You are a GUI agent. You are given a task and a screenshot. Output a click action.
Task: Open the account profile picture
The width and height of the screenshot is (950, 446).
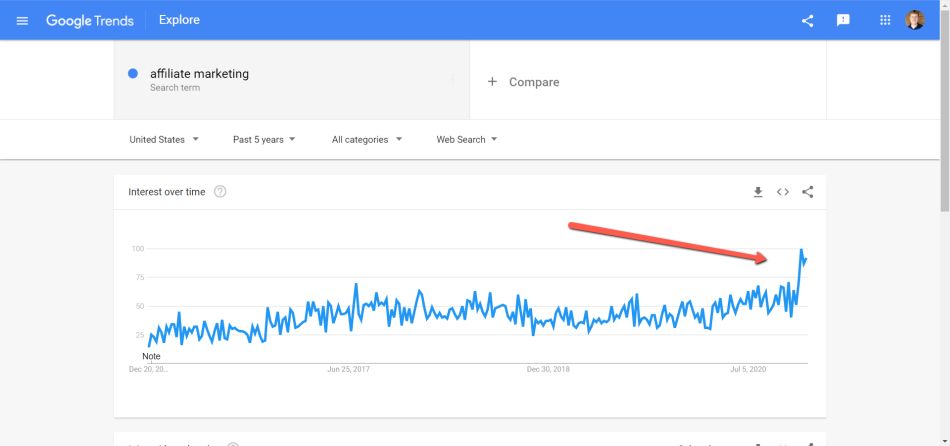915,20
